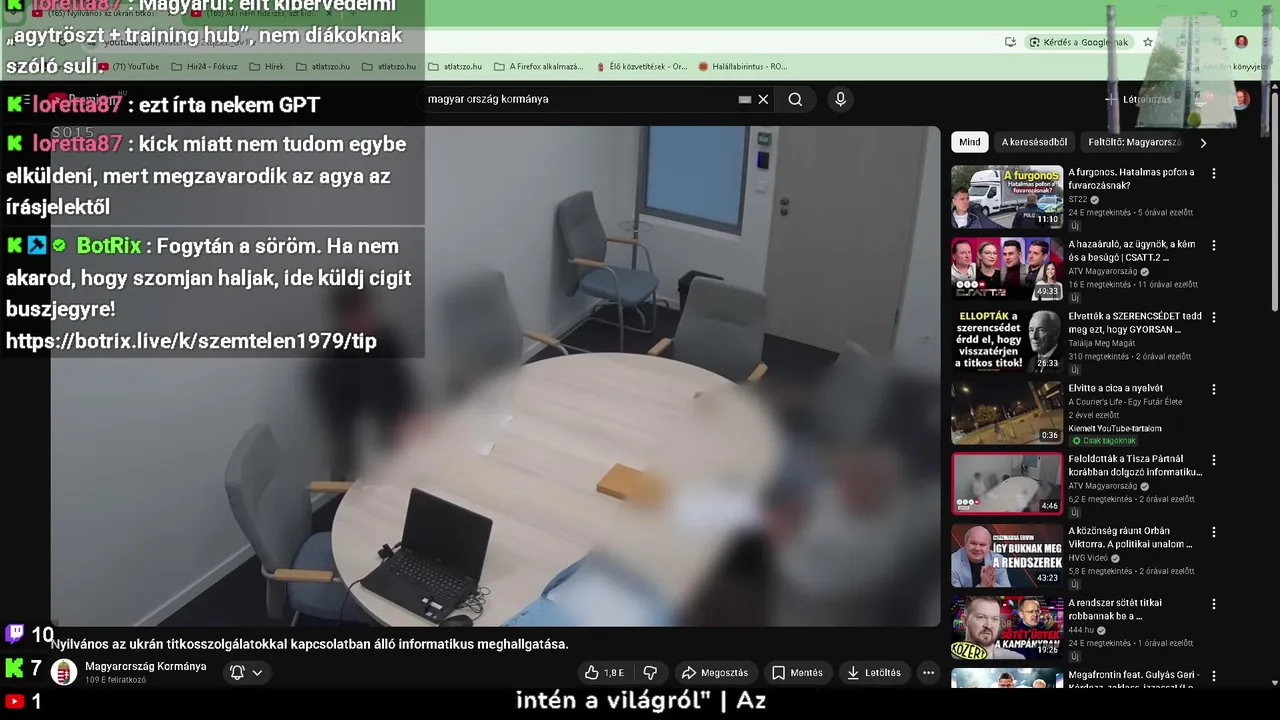The width and height of the screenshot is (1280, 720).
Task: Bookmark page with the star icon
Action: click(x=1148, y=42)
